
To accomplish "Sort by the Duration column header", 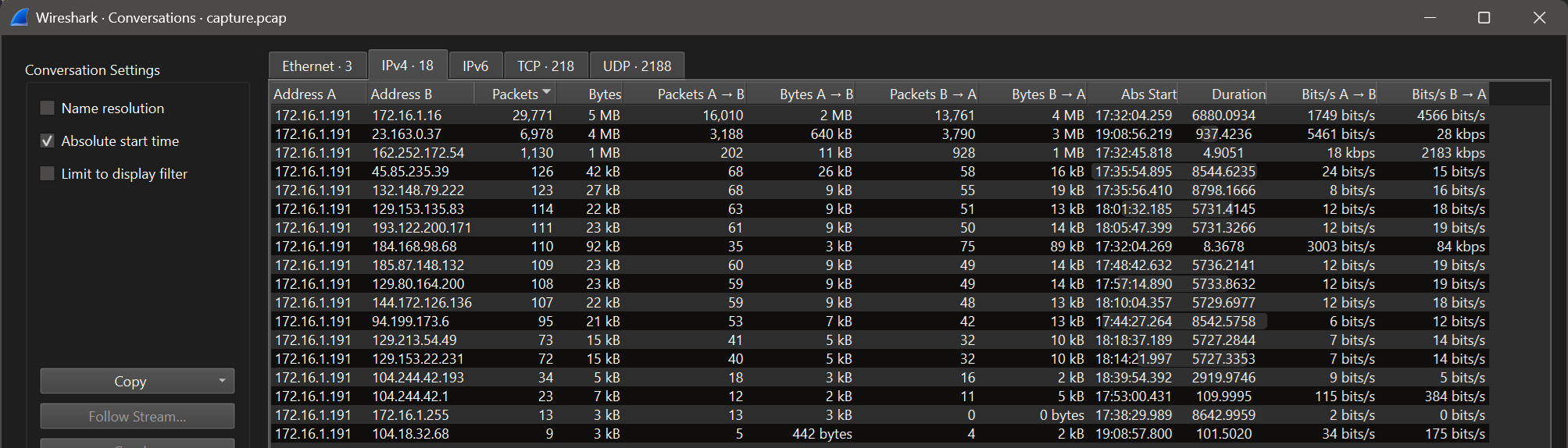I will coord(1223,94).
